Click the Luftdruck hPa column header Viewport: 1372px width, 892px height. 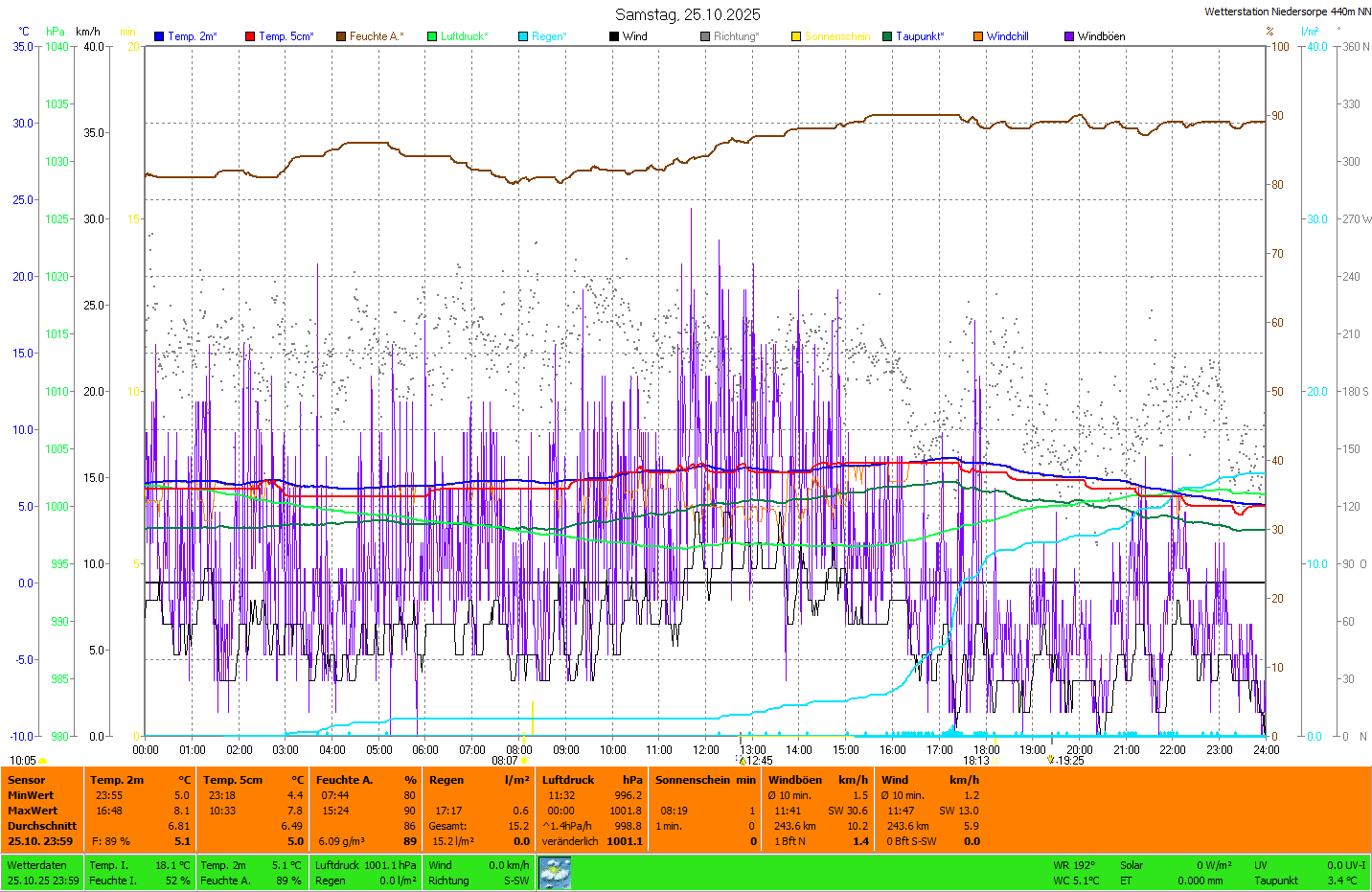[x=591, y=780]
